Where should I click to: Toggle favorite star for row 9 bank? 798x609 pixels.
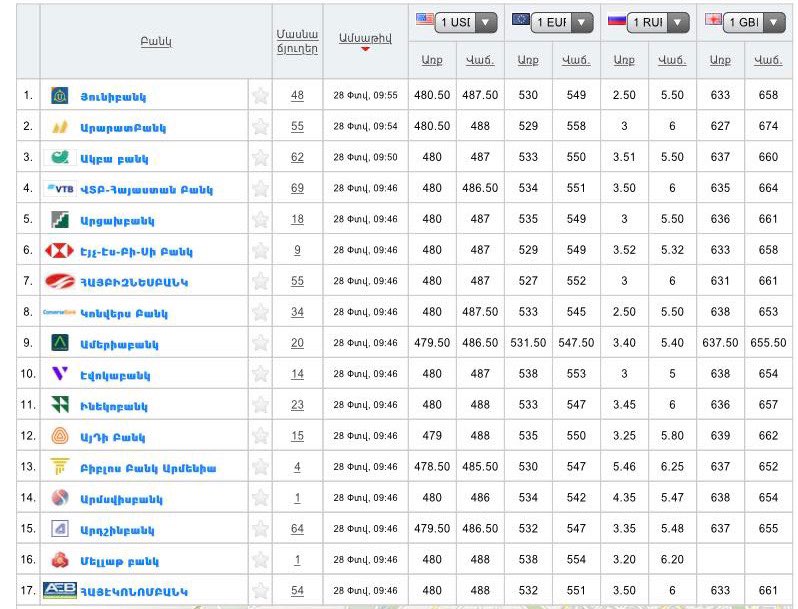click(x=260, y=343)
